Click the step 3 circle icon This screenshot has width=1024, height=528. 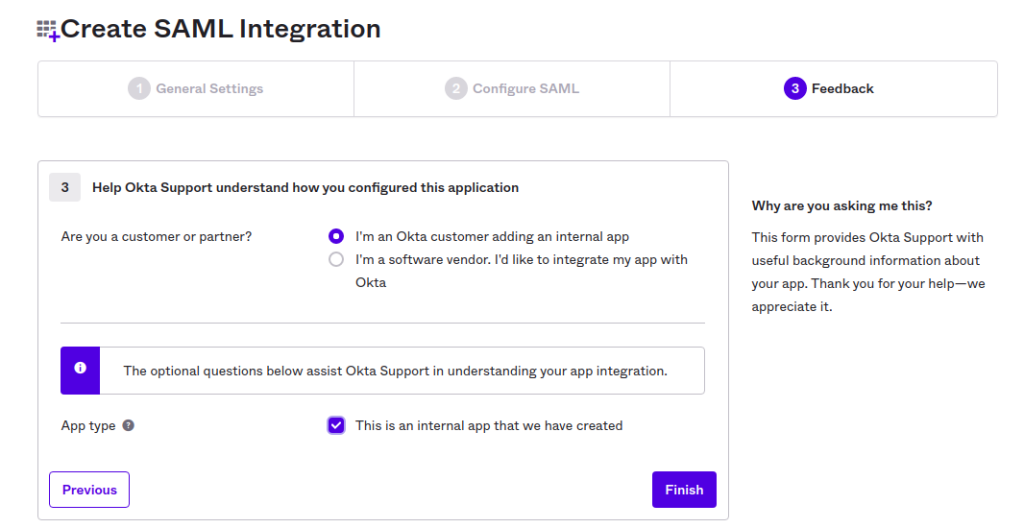click(795, 88)
